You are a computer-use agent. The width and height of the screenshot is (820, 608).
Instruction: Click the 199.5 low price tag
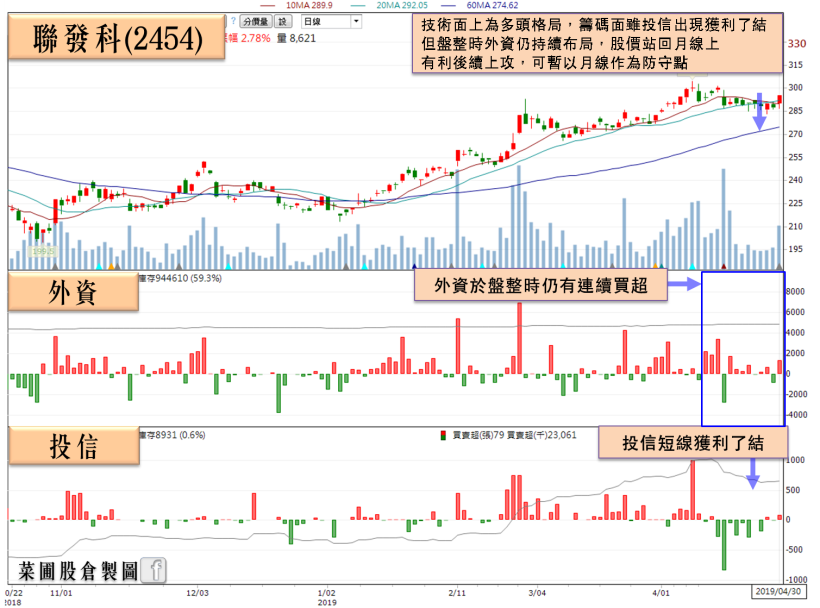coord(43,251)
